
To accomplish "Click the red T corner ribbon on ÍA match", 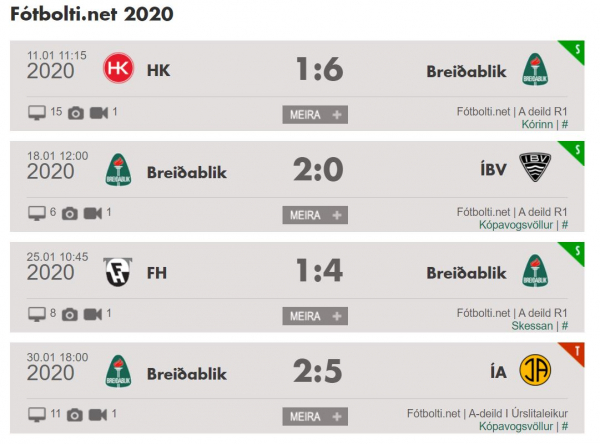I will [575, 352].
